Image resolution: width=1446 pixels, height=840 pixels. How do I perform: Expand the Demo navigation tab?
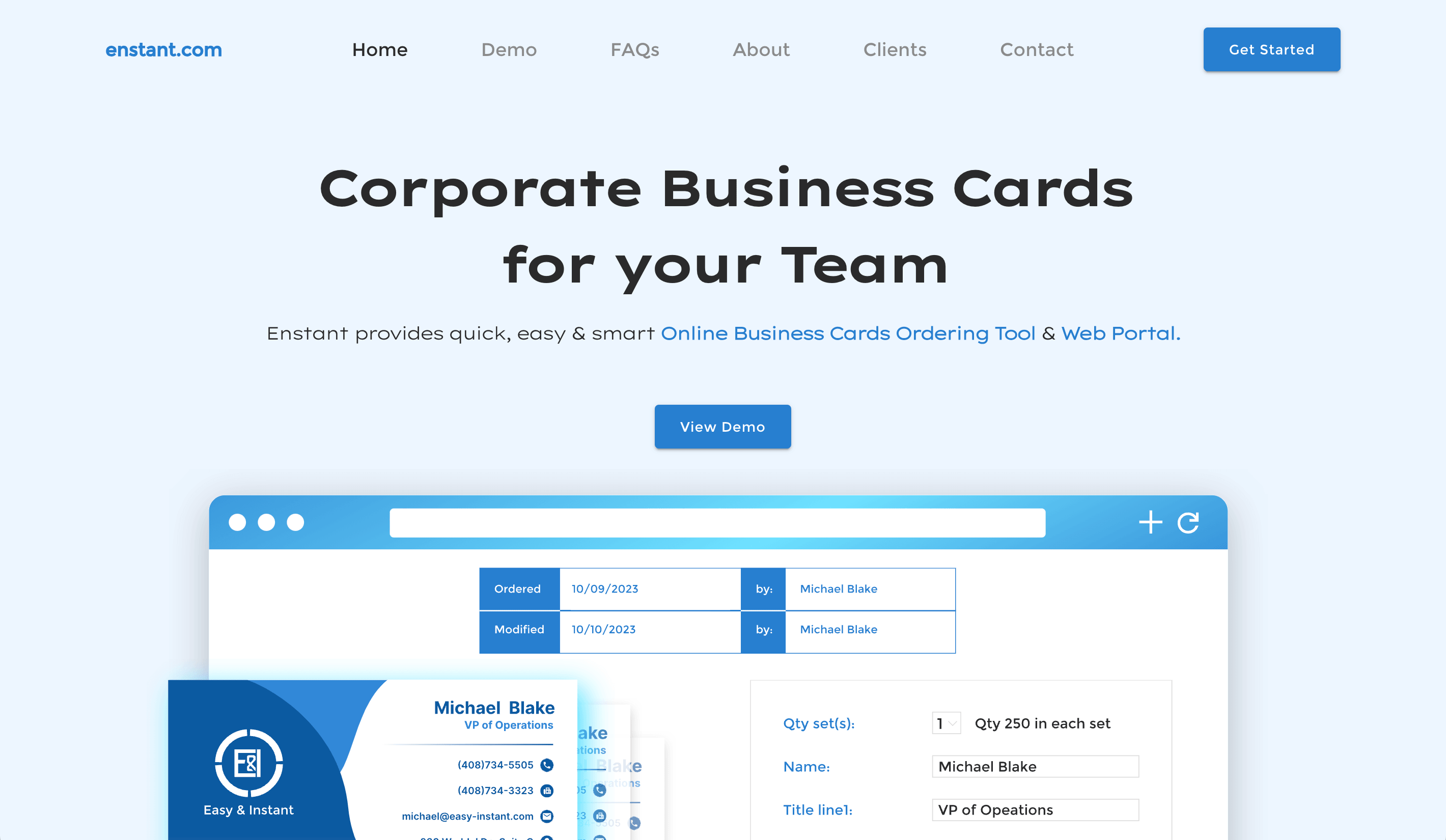tap(509, 49)
